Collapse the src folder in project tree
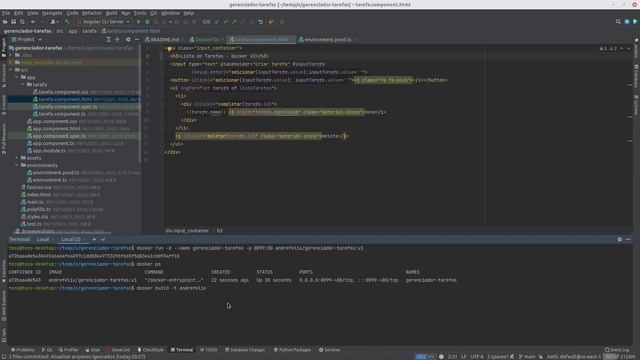This screenshot has height=360, width=640. 11,70
